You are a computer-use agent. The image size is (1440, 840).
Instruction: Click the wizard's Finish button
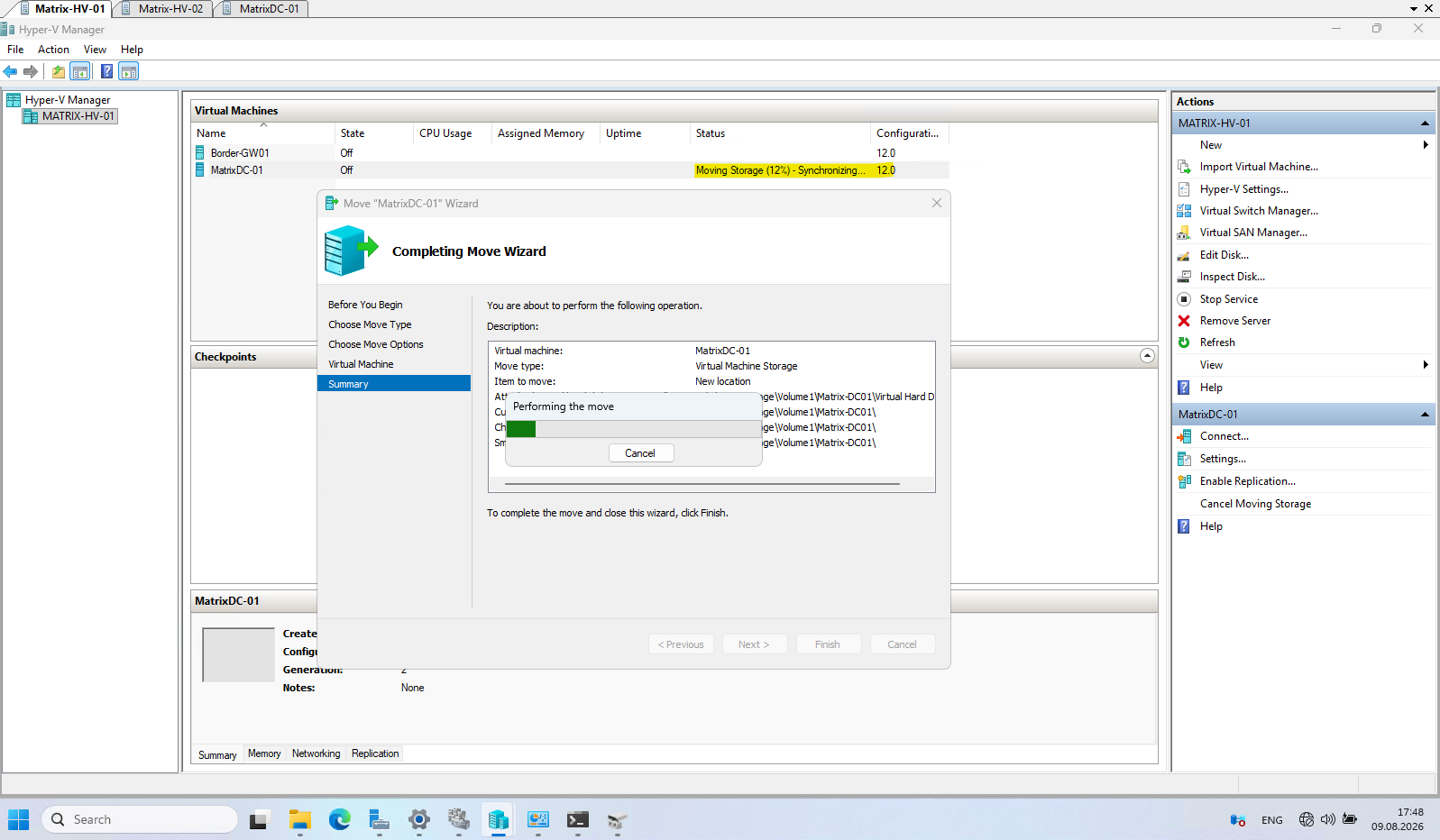(x=828, y=644)
